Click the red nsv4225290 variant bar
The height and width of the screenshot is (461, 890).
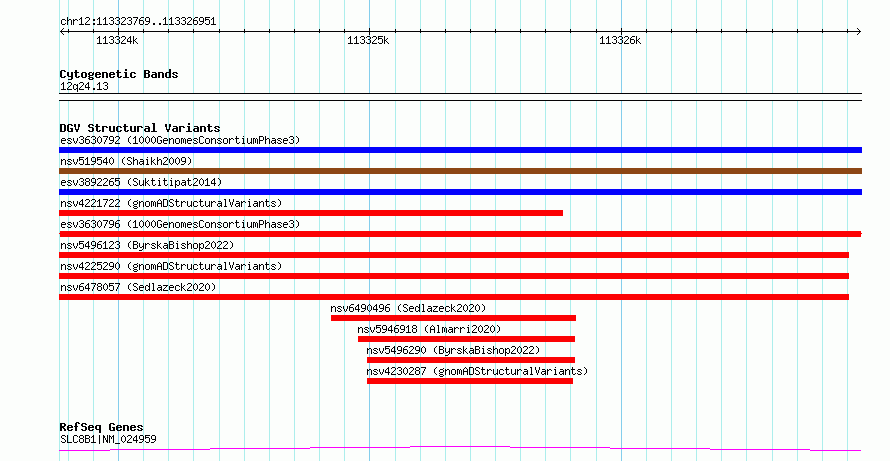pyautogui.click(x=454, y=276)
